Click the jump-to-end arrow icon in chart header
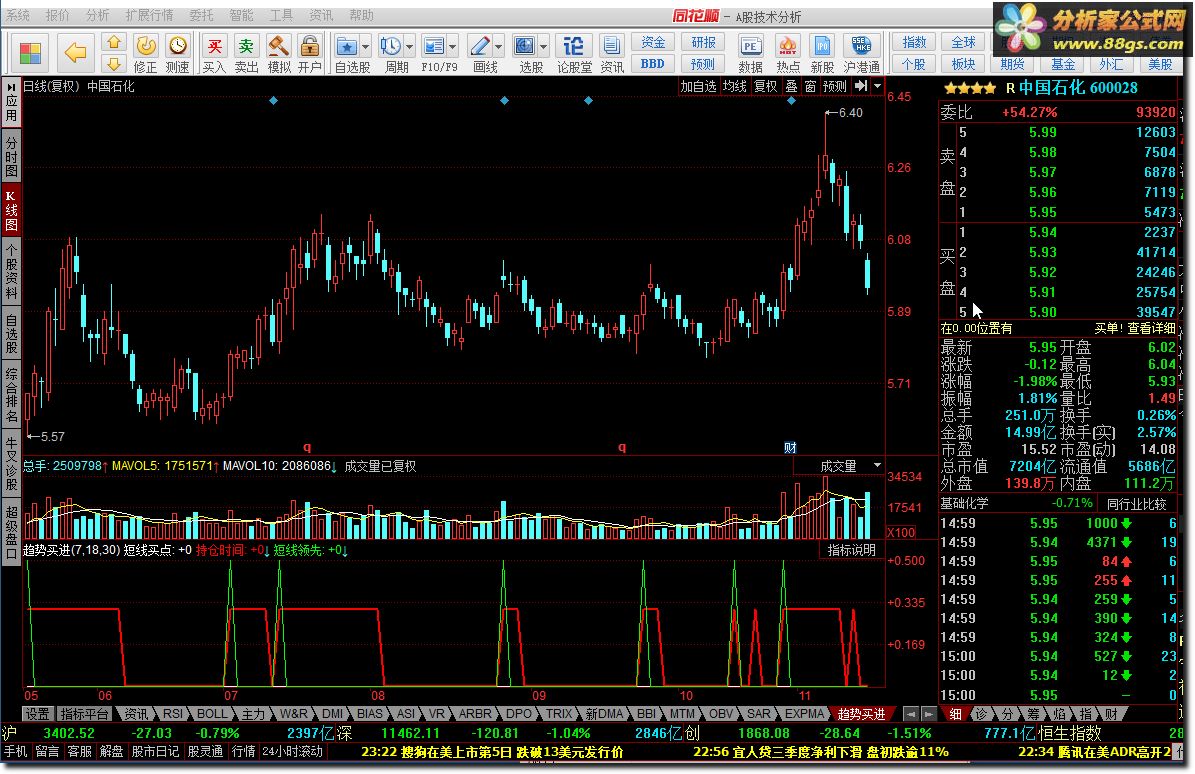Viewport: 1195px width, 774px height. coord(860,86)
